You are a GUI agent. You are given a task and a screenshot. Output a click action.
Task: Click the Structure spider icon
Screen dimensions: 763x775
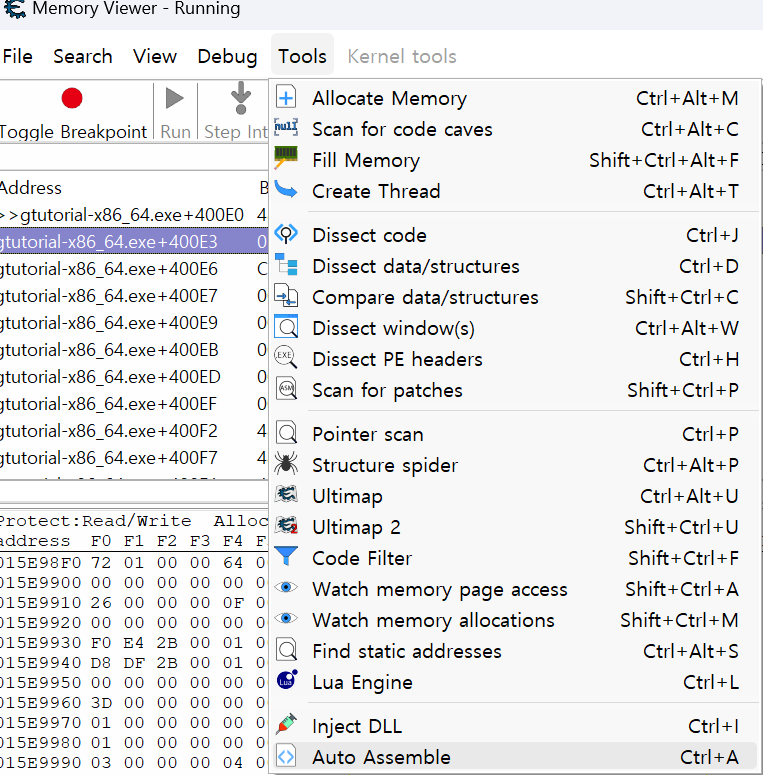tap(286, 464)
